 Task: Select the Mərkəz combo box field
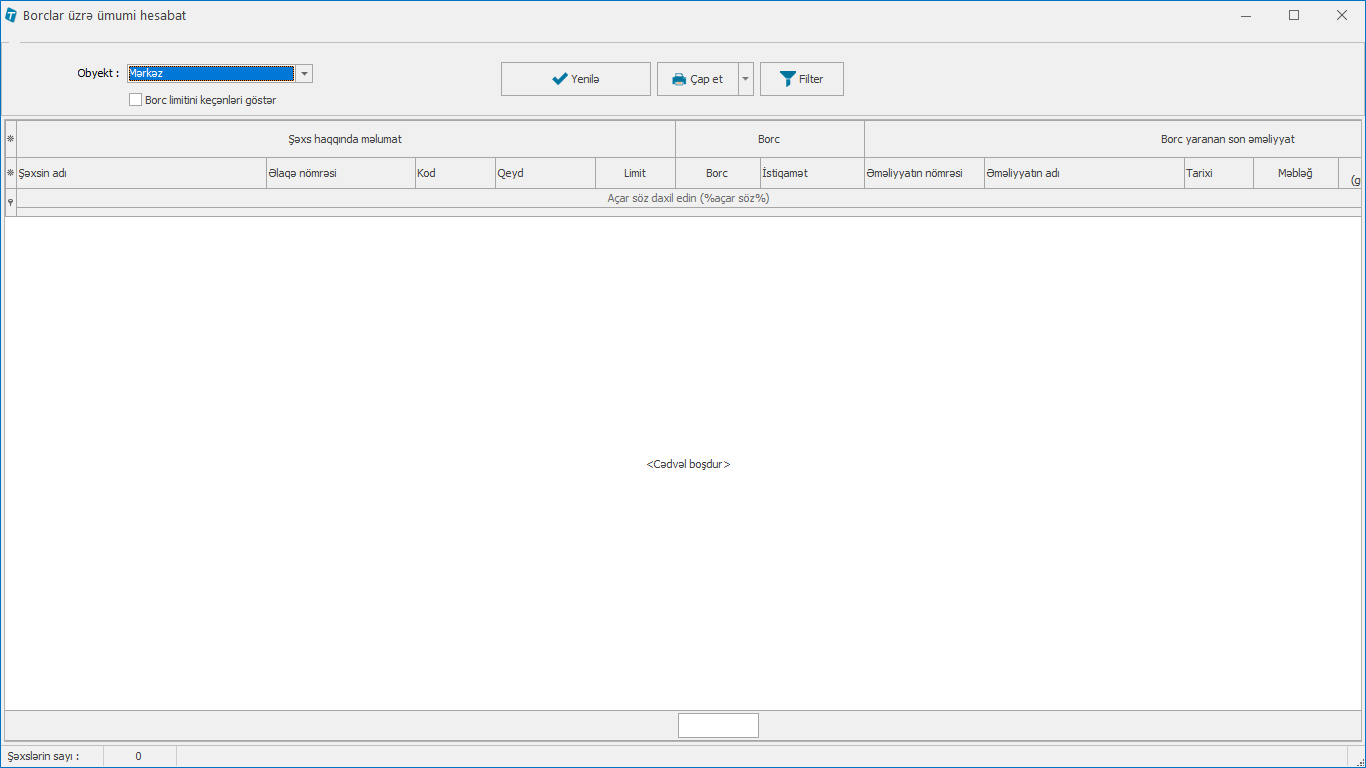coord(210,74)
